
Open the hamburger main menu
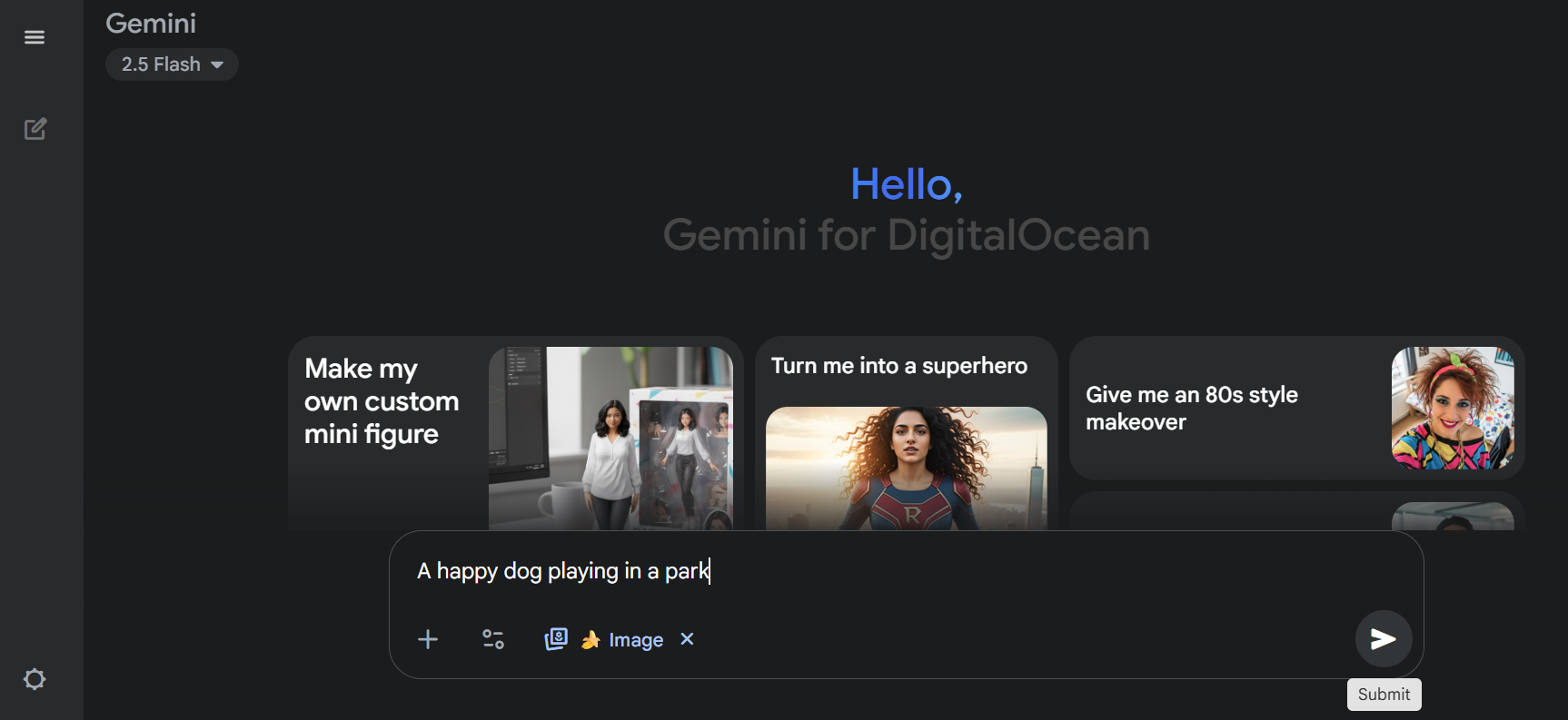[35, 37]
